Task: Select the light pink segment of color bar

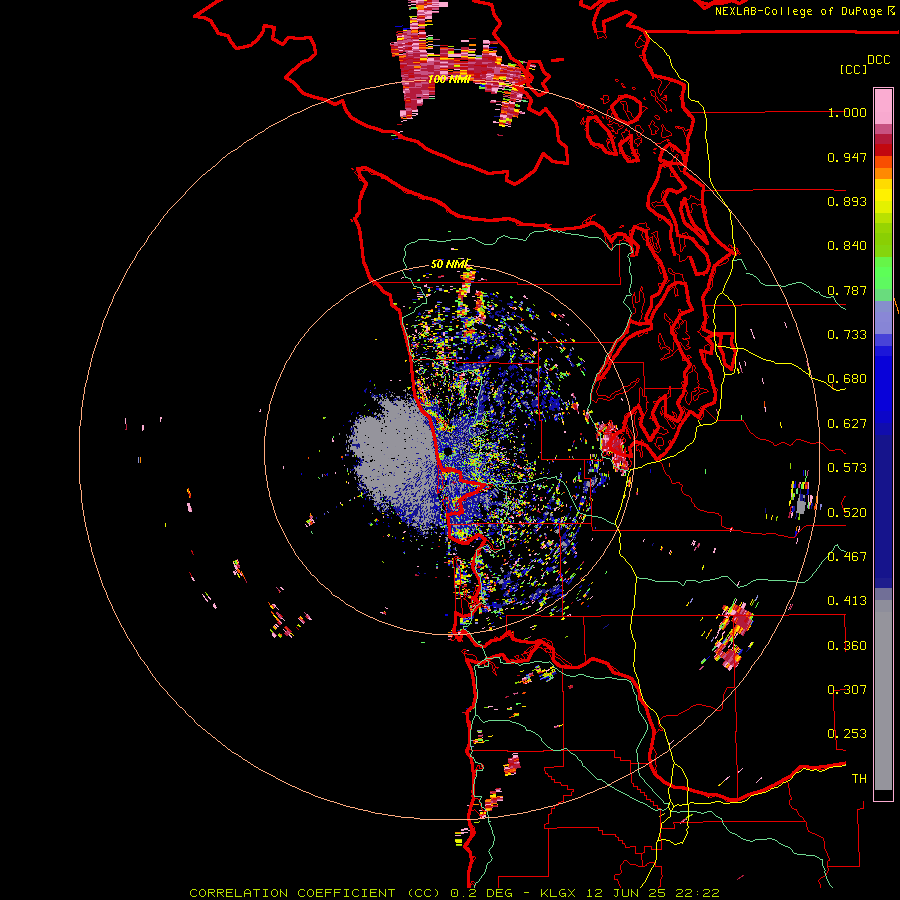Action: click(x=883, y=107)
